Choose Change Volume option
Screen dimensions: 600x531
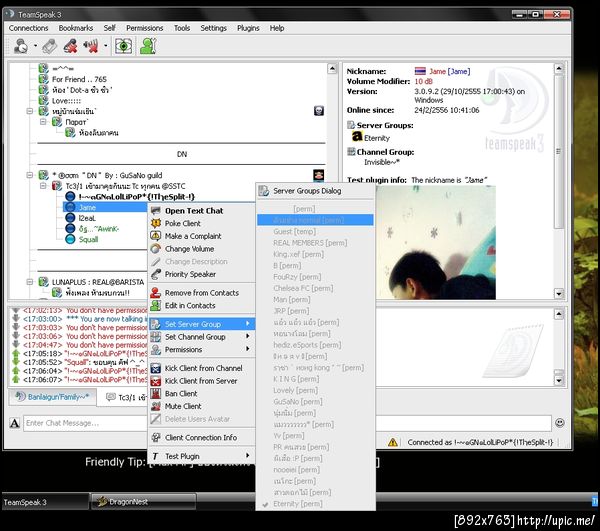coord(202,249)
